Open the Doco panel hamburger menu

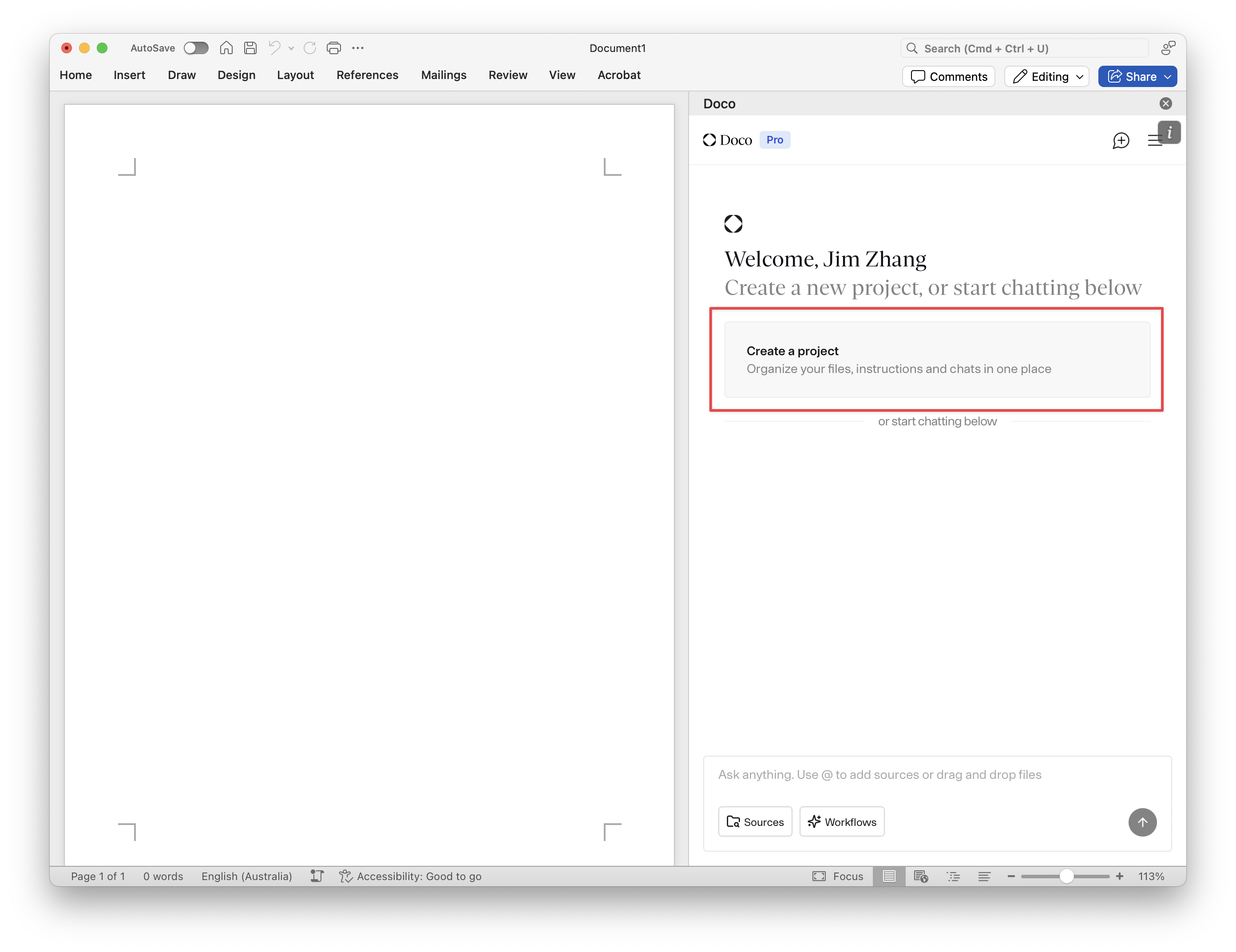pyautogui.click(x=1155, y=141)
